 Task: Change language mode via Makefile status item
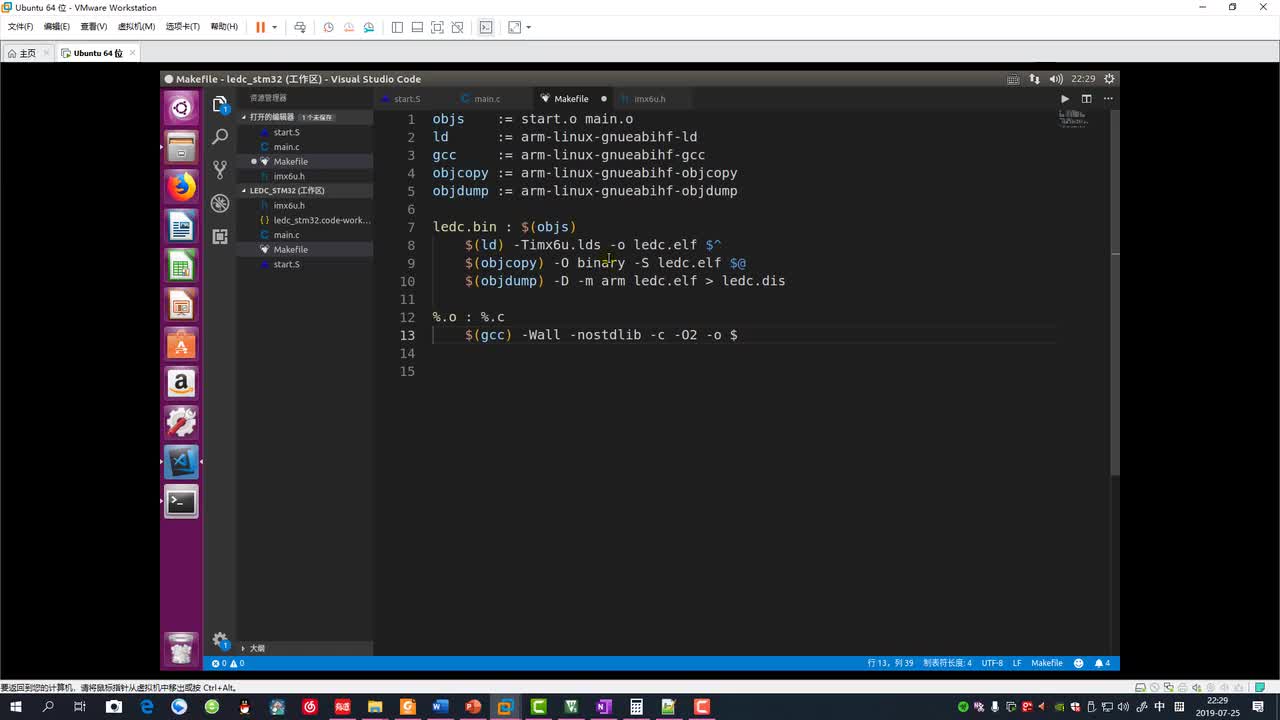point(1047,663)
